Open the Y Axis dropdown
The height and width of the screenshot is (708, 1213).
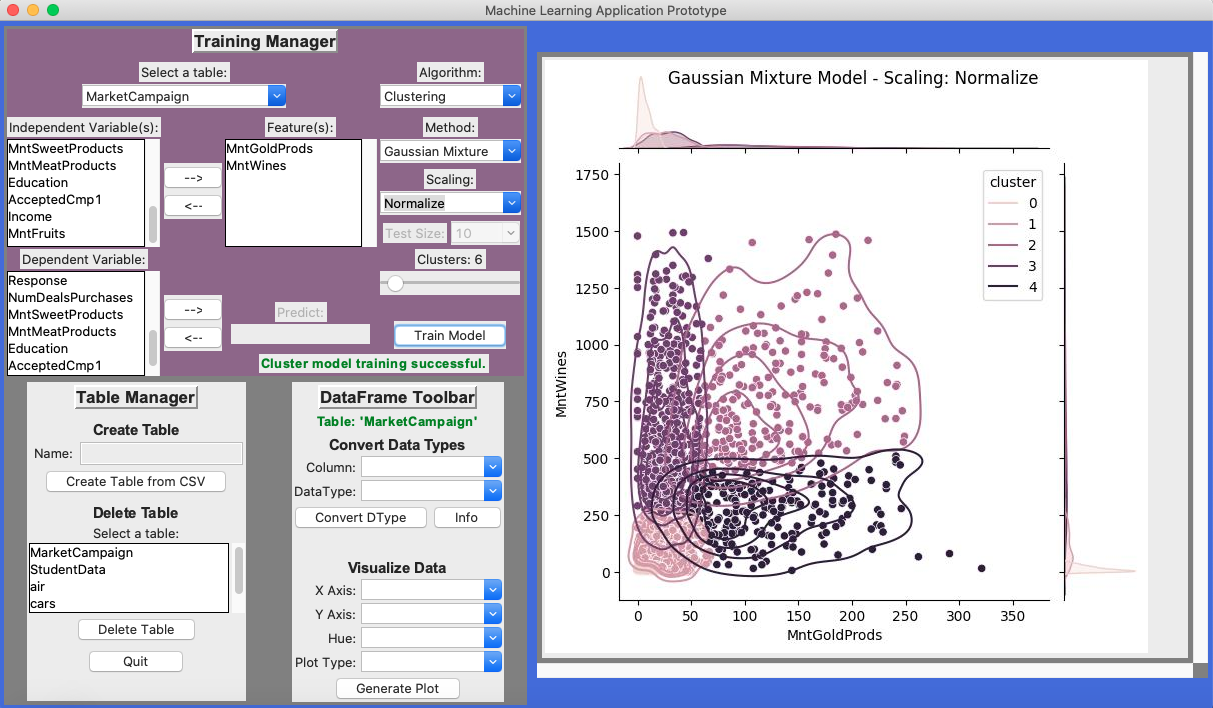coord(431,613)
